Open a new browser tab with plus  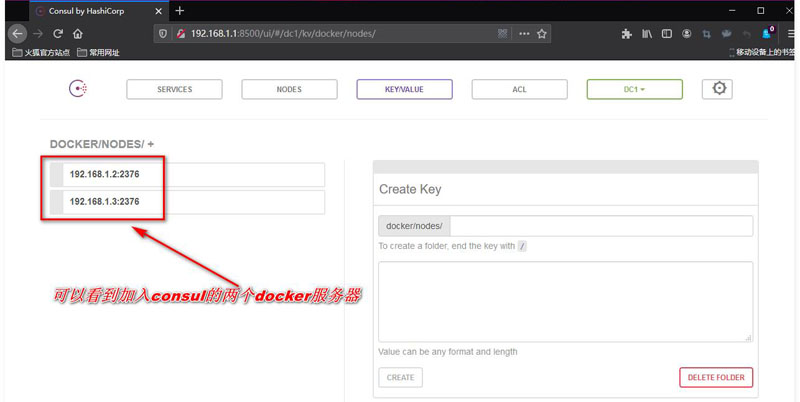(180, 11)
